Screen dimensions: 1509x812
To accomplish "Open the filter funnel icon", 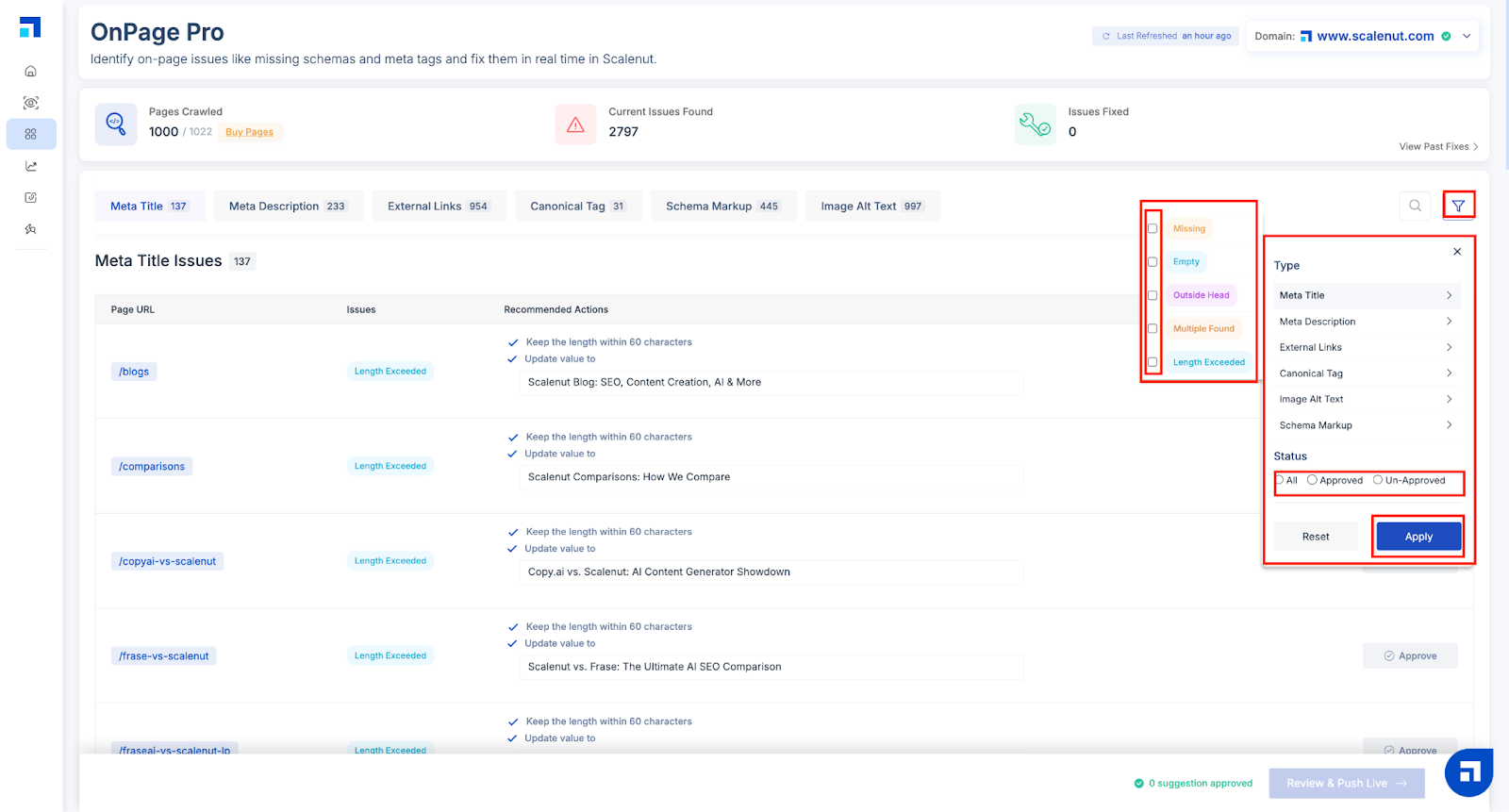I will point(1458,206).
